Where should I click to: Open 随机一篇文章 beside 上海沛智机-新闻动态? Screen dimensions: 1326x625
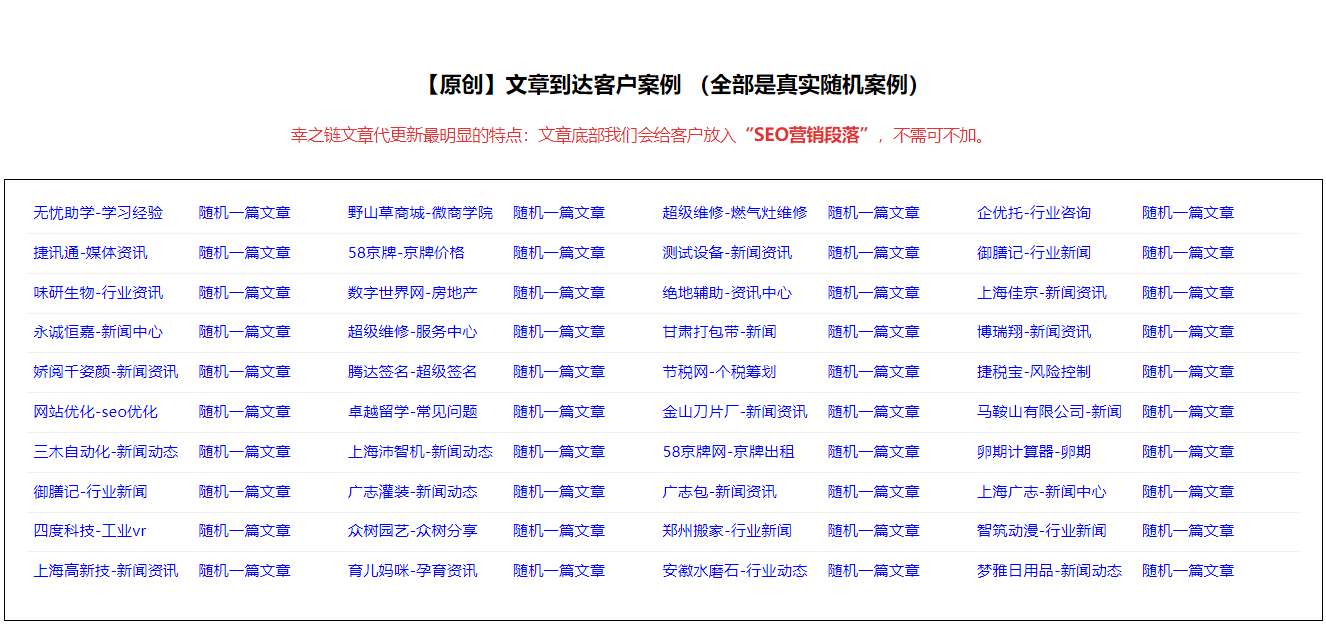(559, 452)
